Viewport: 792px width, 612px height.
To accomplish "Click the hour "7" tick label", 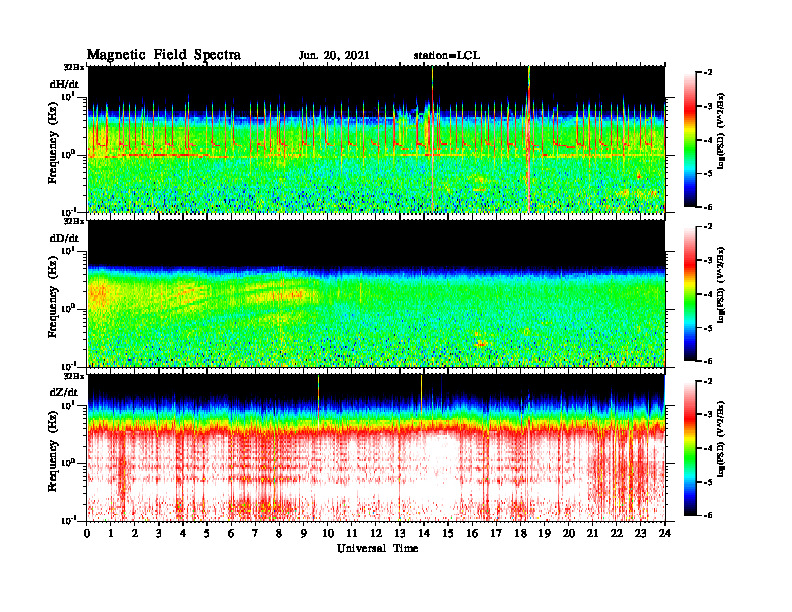I will [x=256, y=534].
